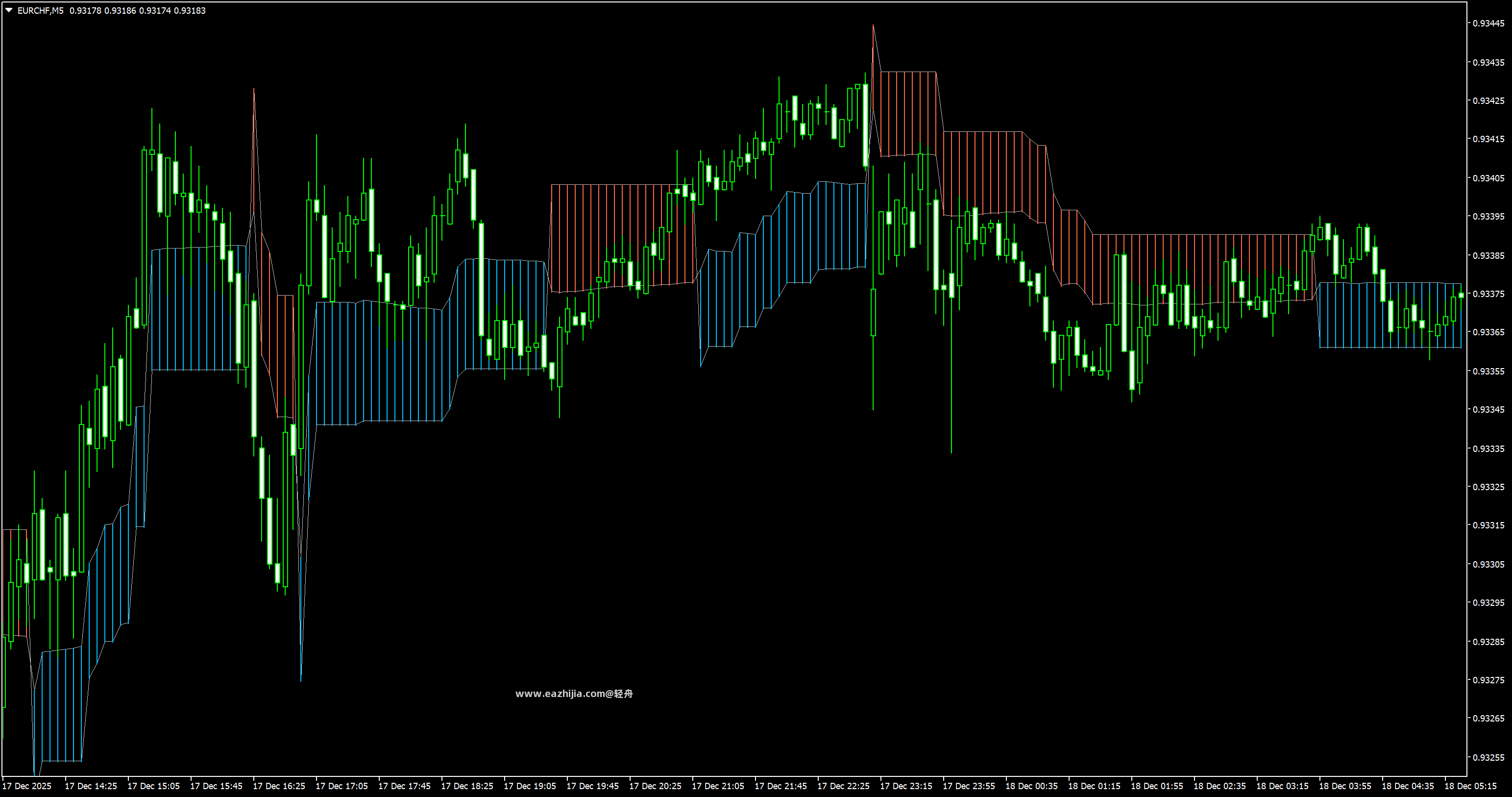This screenshot has width=1512, height=797.
Task: Click the 17 Dec 16:25 time label
Action: coord(279,786)
